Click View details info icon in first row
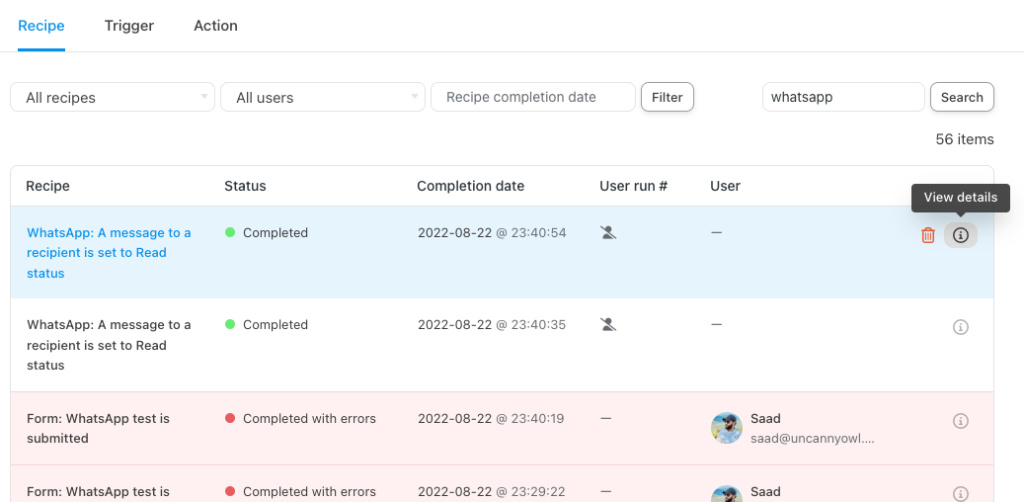The width and height of the screenshot is (1024, 502). 960,235
